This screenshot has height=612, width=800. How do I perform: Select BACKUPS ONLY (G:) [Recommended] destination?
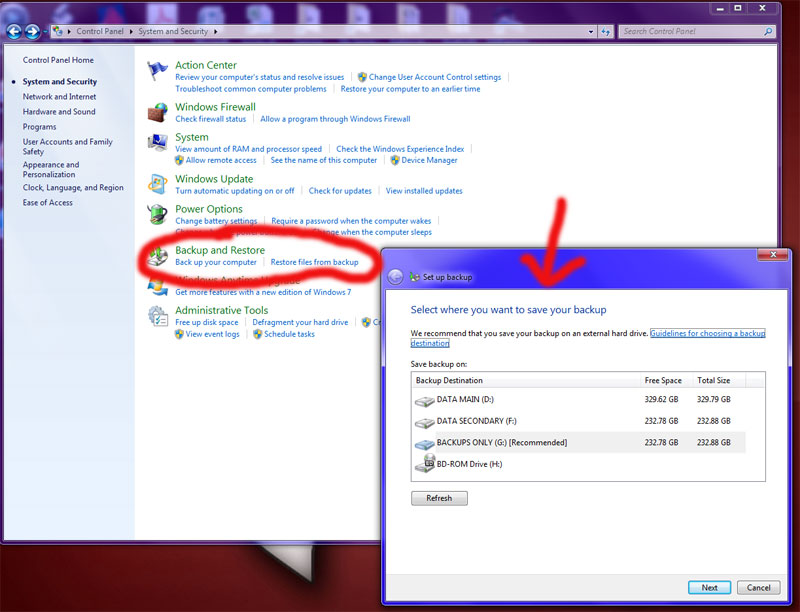(579, 442)
